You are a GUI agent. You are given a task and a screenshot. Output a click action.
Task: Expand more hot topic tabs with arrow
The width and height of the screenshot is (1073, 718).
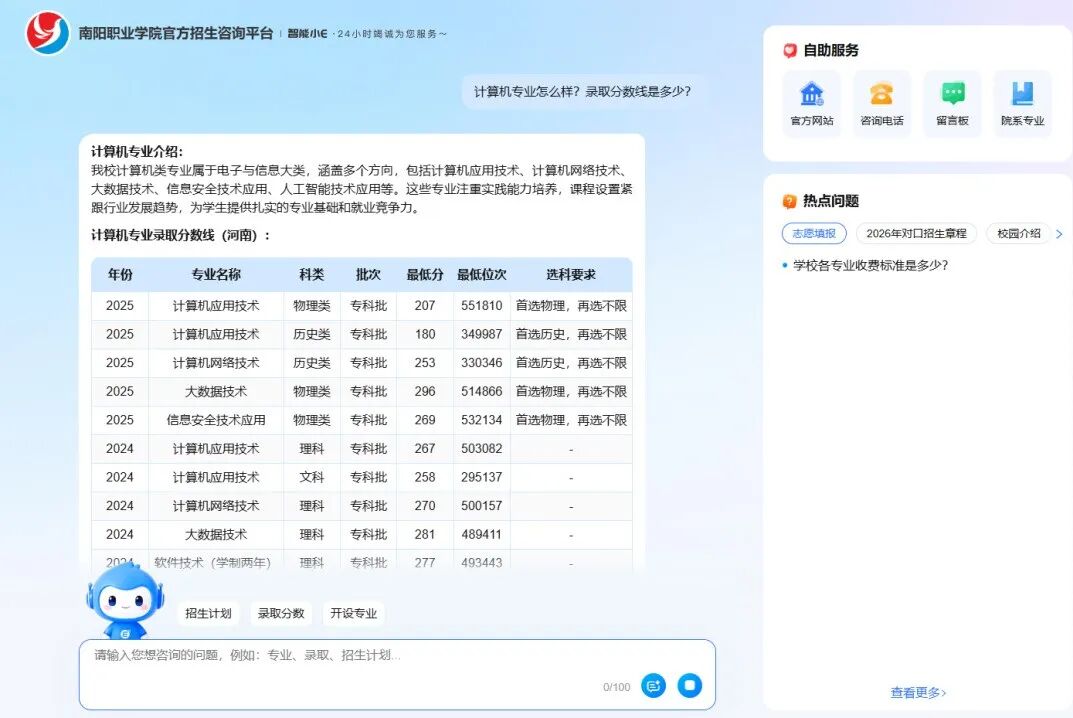point(1059,234)
